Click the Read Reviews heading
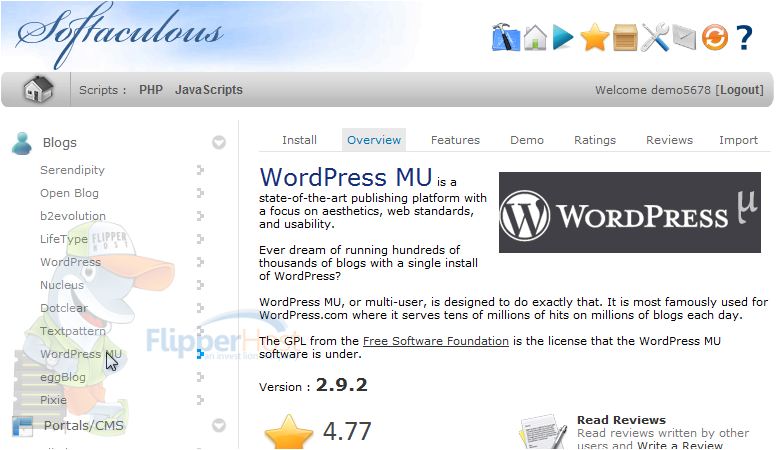 (x=621, y=420)
